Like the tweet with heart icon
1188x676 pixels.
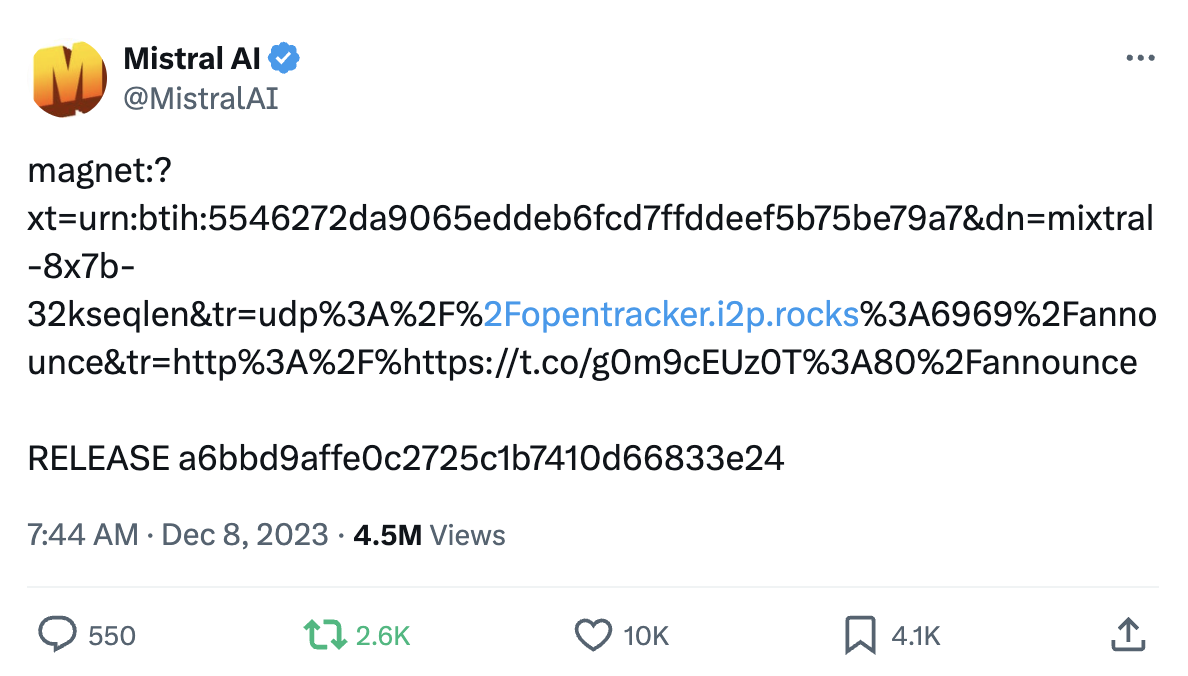592,635
